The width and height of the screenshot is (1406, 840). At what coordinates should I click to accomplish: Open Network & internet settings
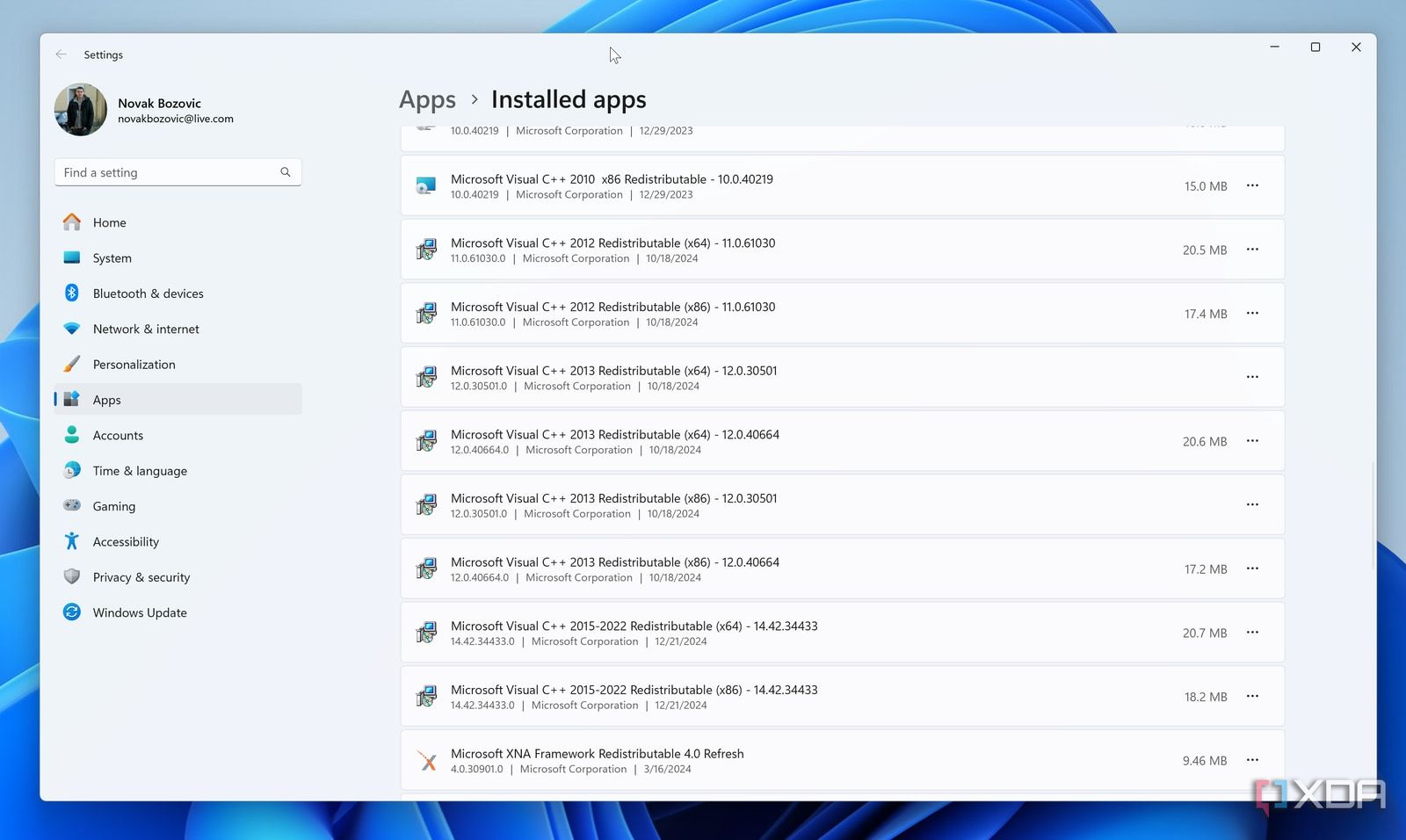(x=178, y=329)
